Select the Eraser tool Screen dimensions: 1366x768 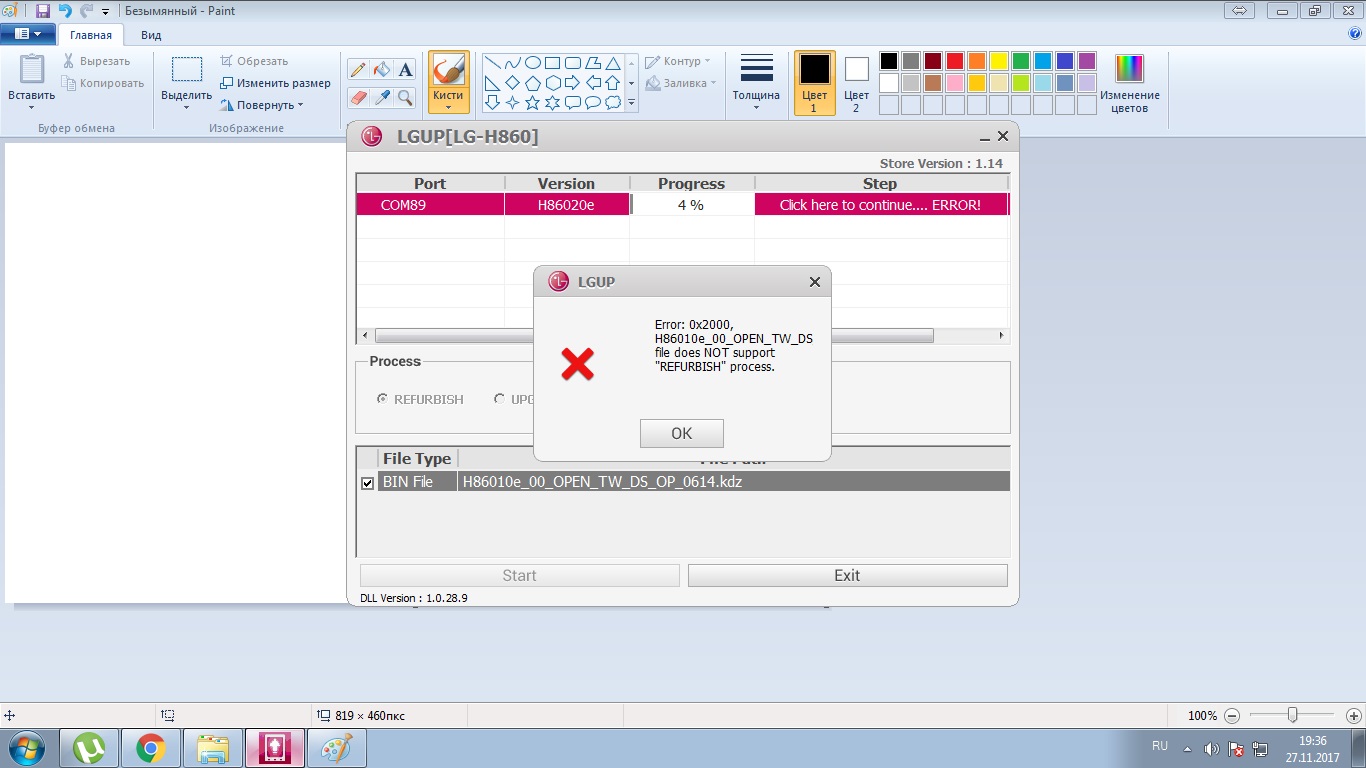tap(357, 97)
